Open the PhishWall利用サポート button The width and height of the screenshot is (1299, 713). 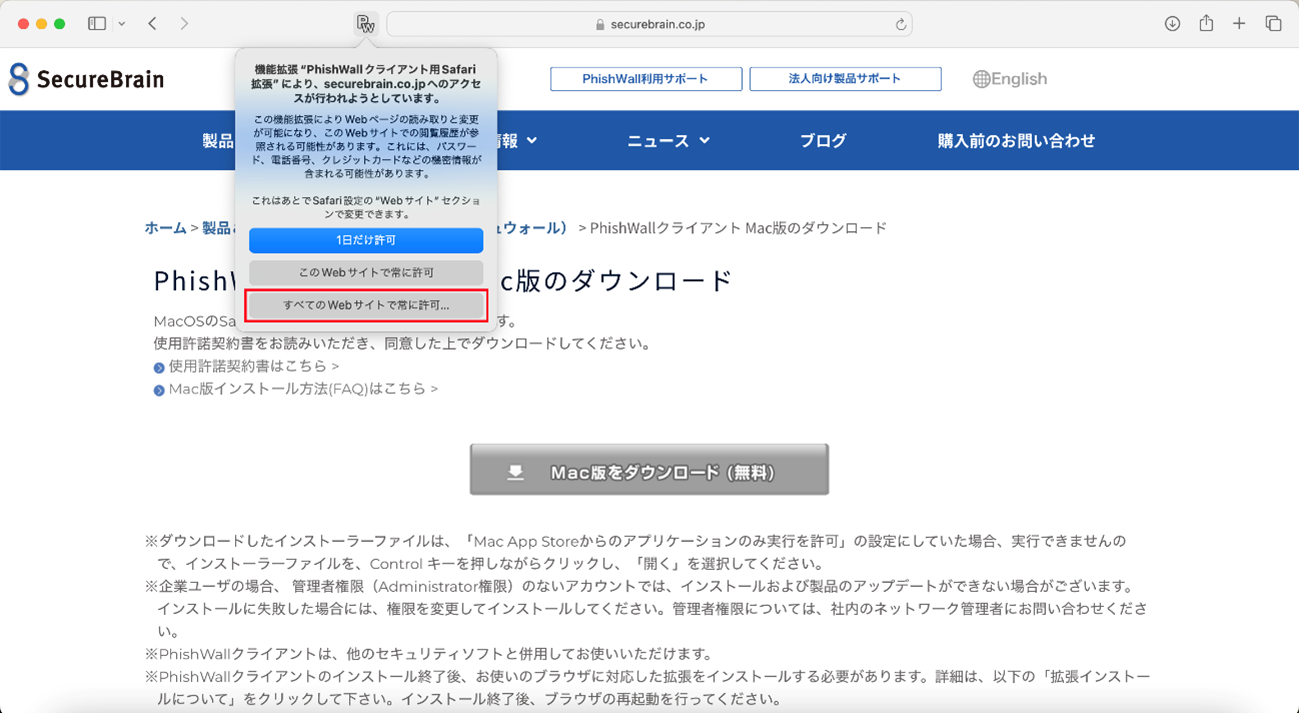point(646,79)
